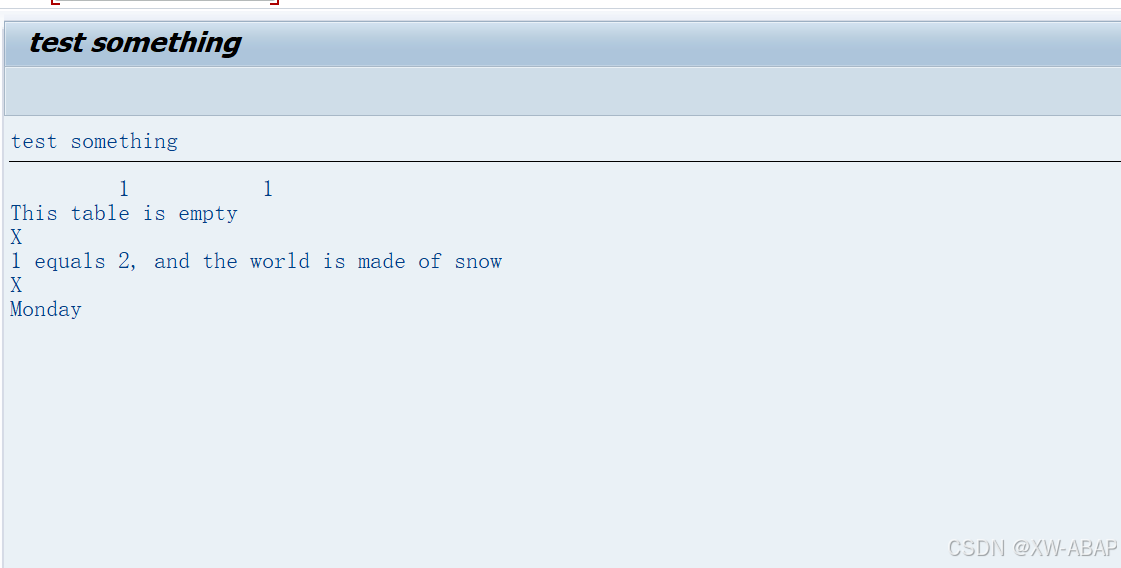Click the bold title 'test something'
Screen dimensions: 1121x568
coord(134,43)
